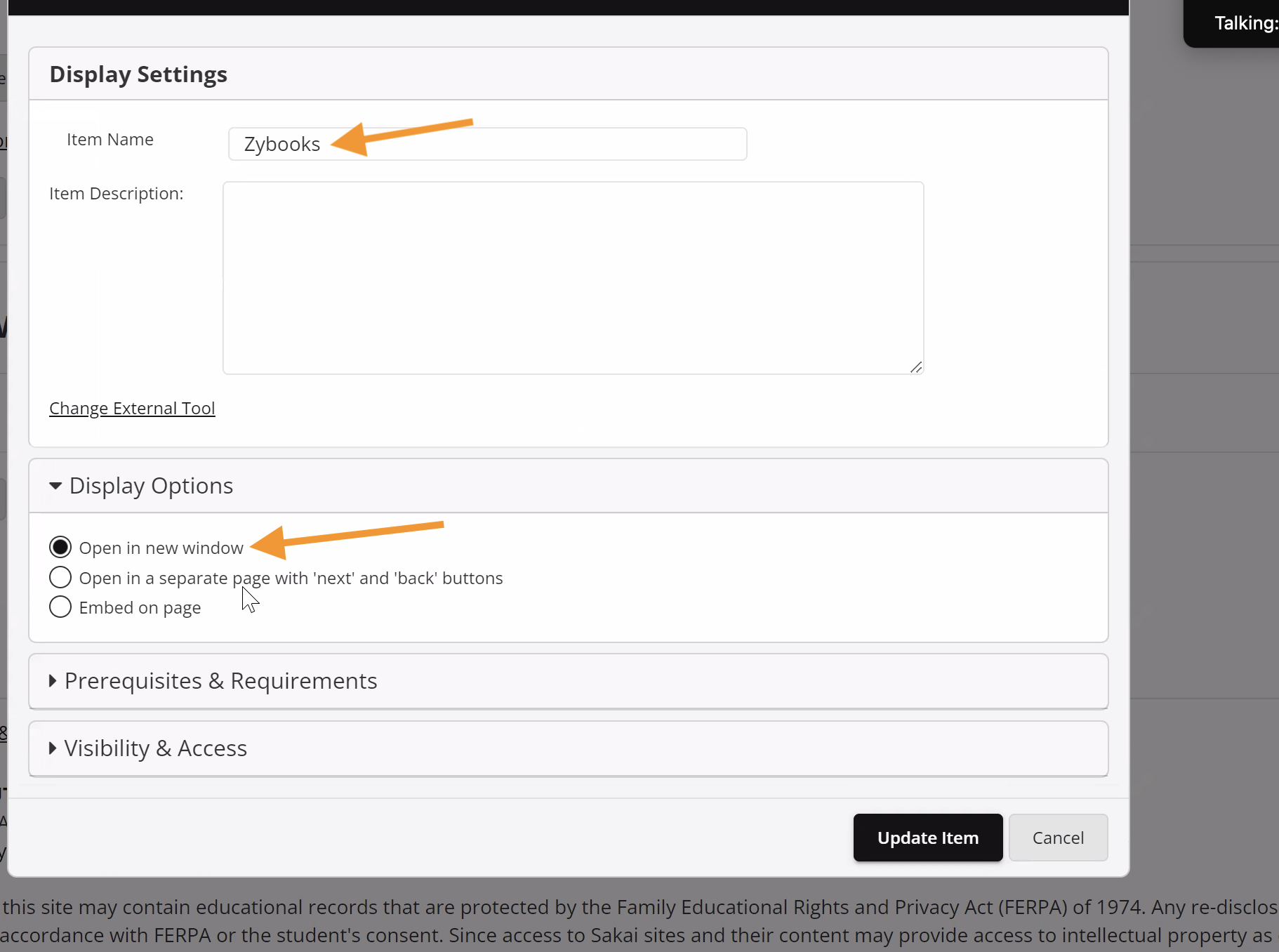
Task: Click the Update Item button
Action: pos(928,838)
